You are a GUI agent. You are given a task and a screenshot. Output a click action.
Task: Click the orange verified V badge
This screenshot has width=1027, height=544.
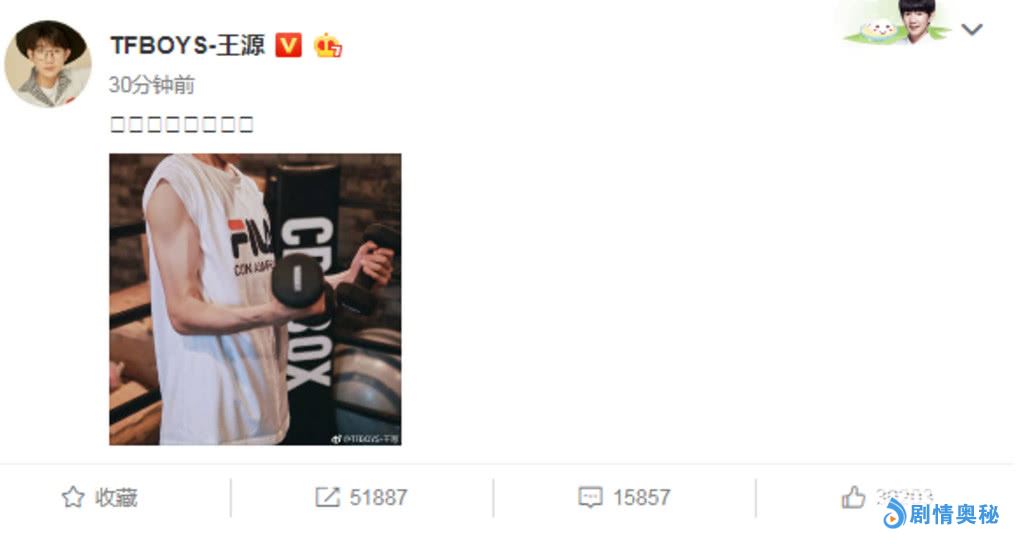(x=288, y=45)
